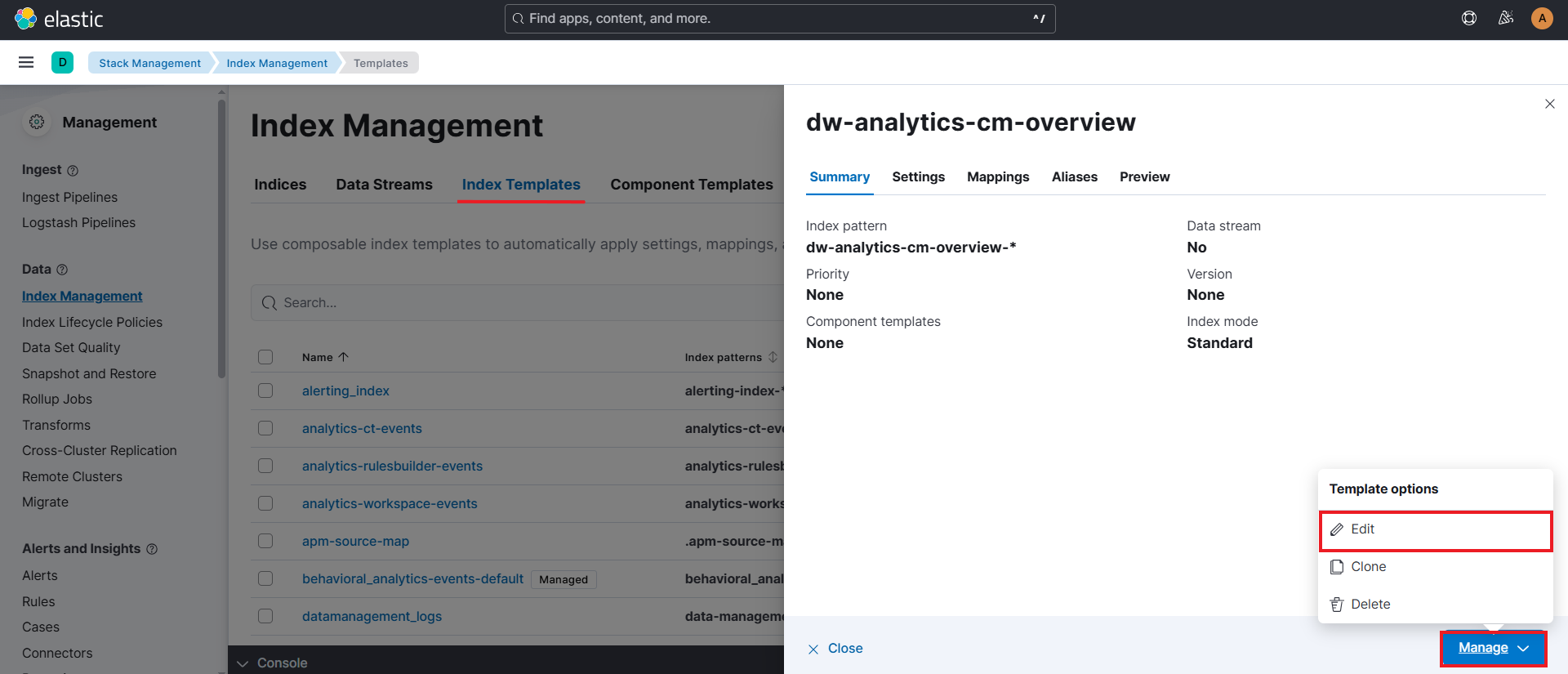The width and height of the screenshot is (1568, 674).
Task: Sort by Name column arrow
Action: (344, 357)
